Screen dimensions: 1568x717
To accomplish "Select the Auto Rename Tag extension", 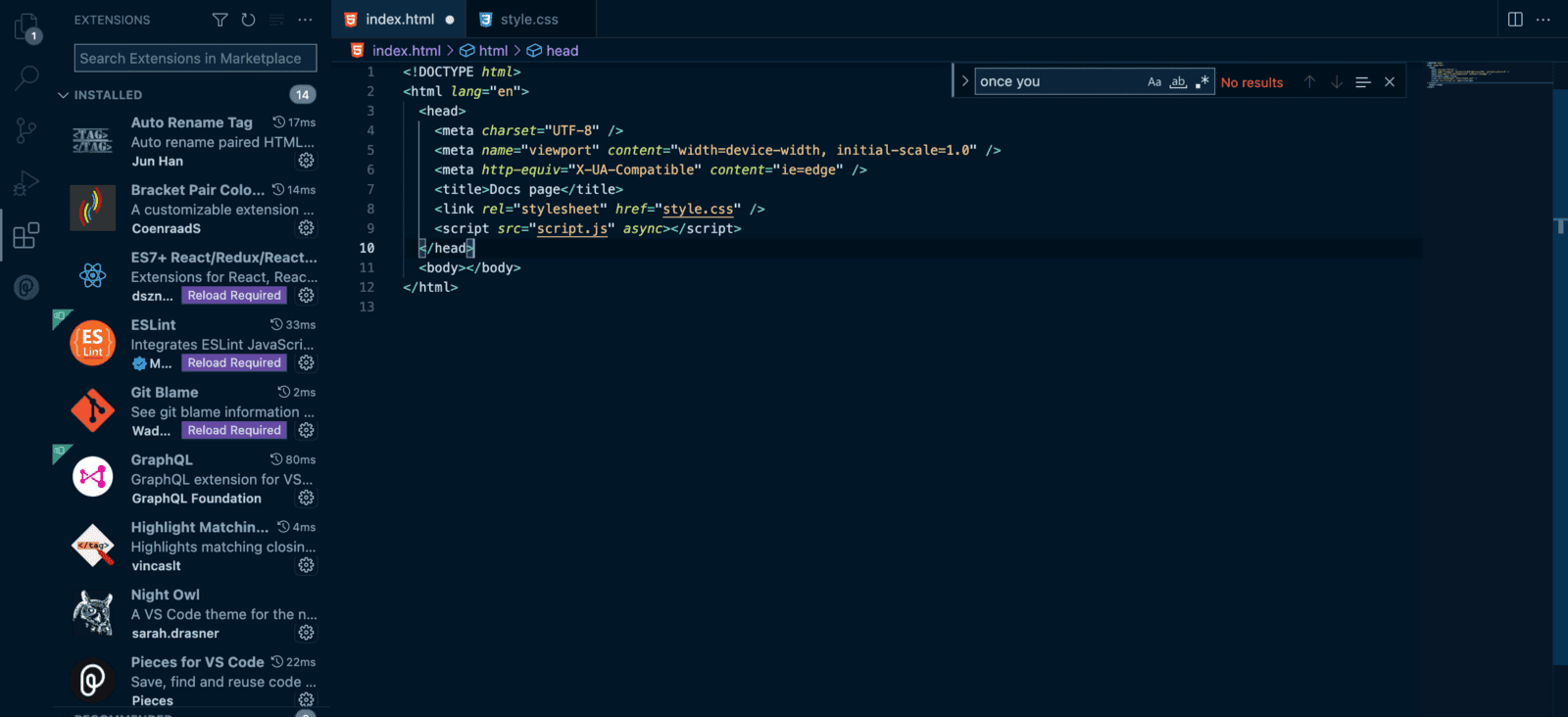I will [x=192, y=141].
